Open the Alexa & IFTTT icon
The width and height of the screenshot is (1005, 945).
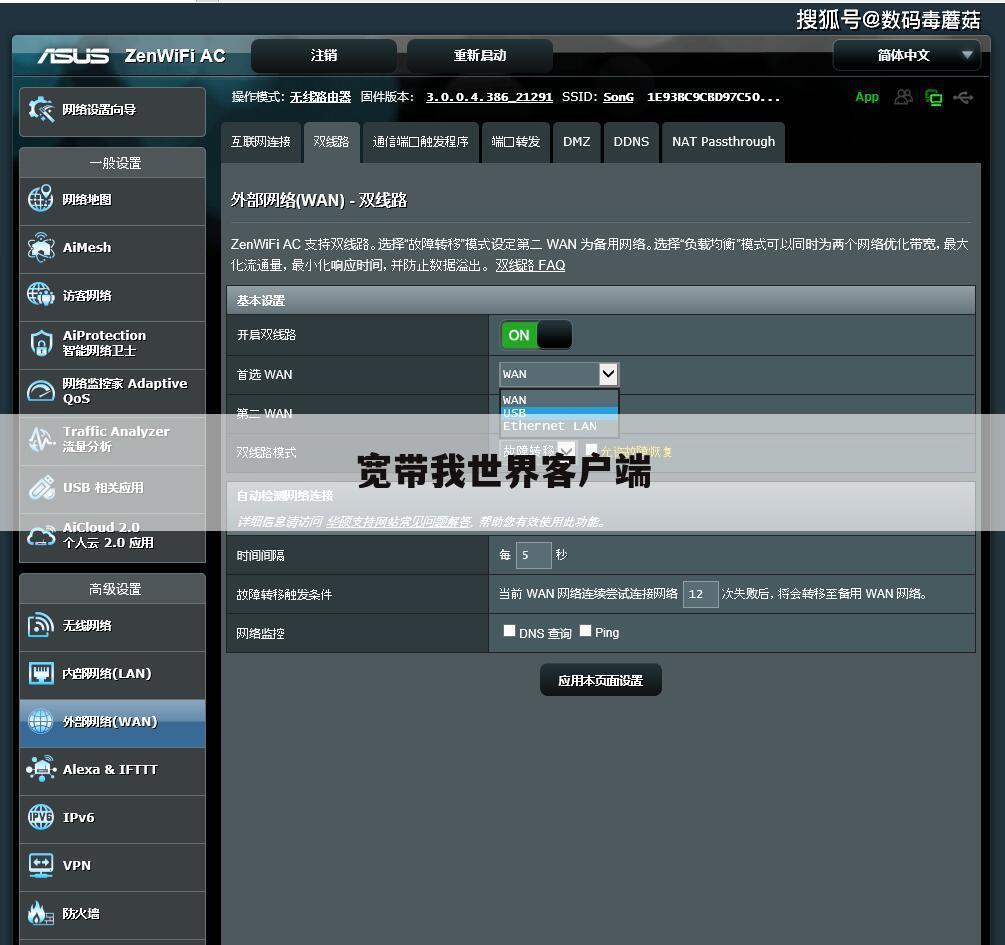click(40, 769)
